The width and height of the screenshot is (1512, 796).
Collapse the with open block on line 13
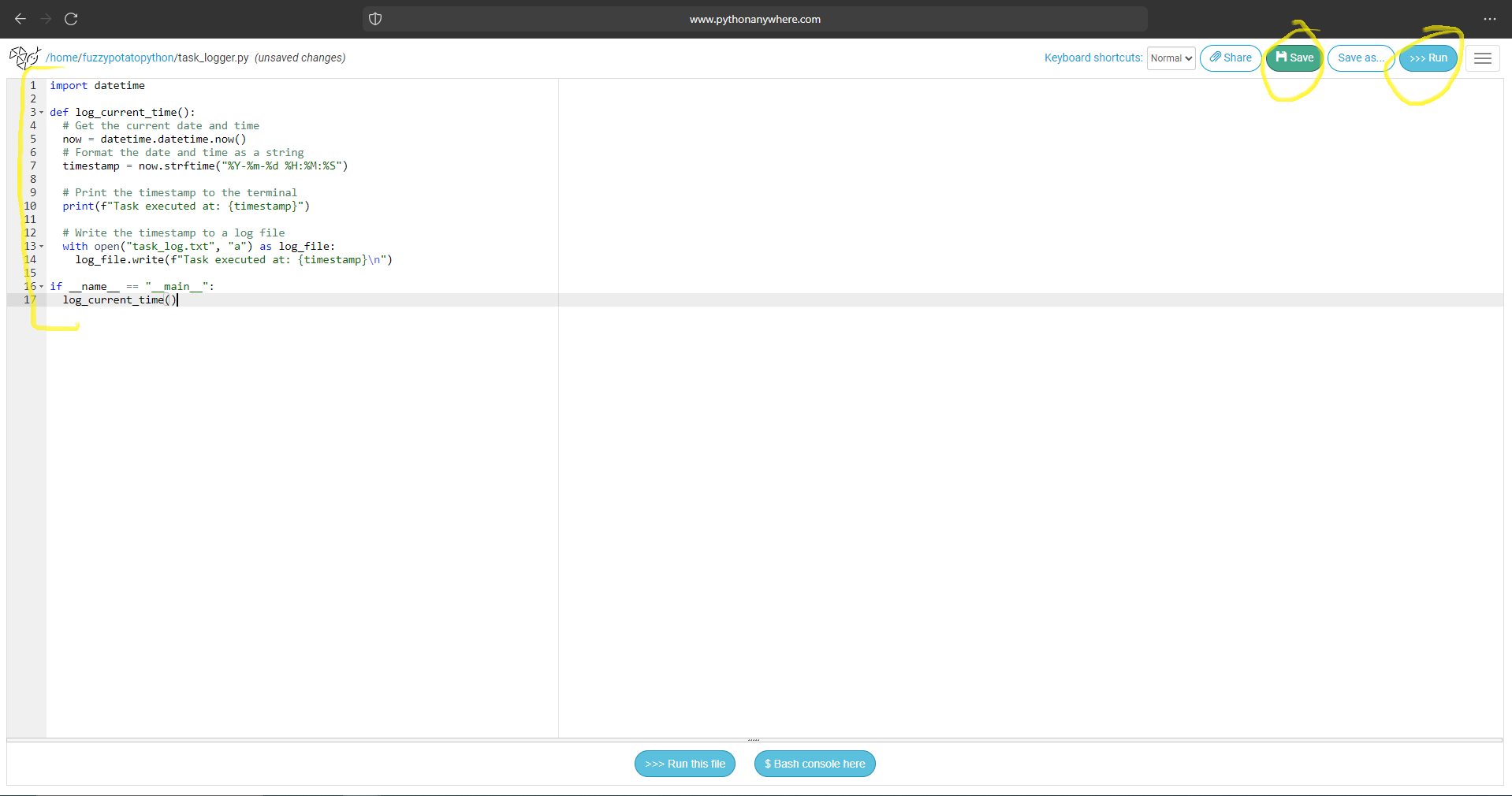(41, 246)
